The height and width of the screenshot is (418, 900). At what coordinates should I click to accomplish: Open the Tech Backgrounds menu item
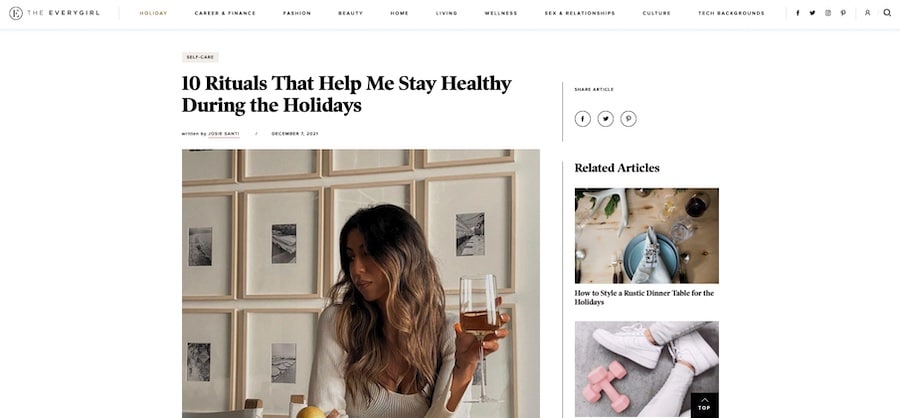pos(731,13)
